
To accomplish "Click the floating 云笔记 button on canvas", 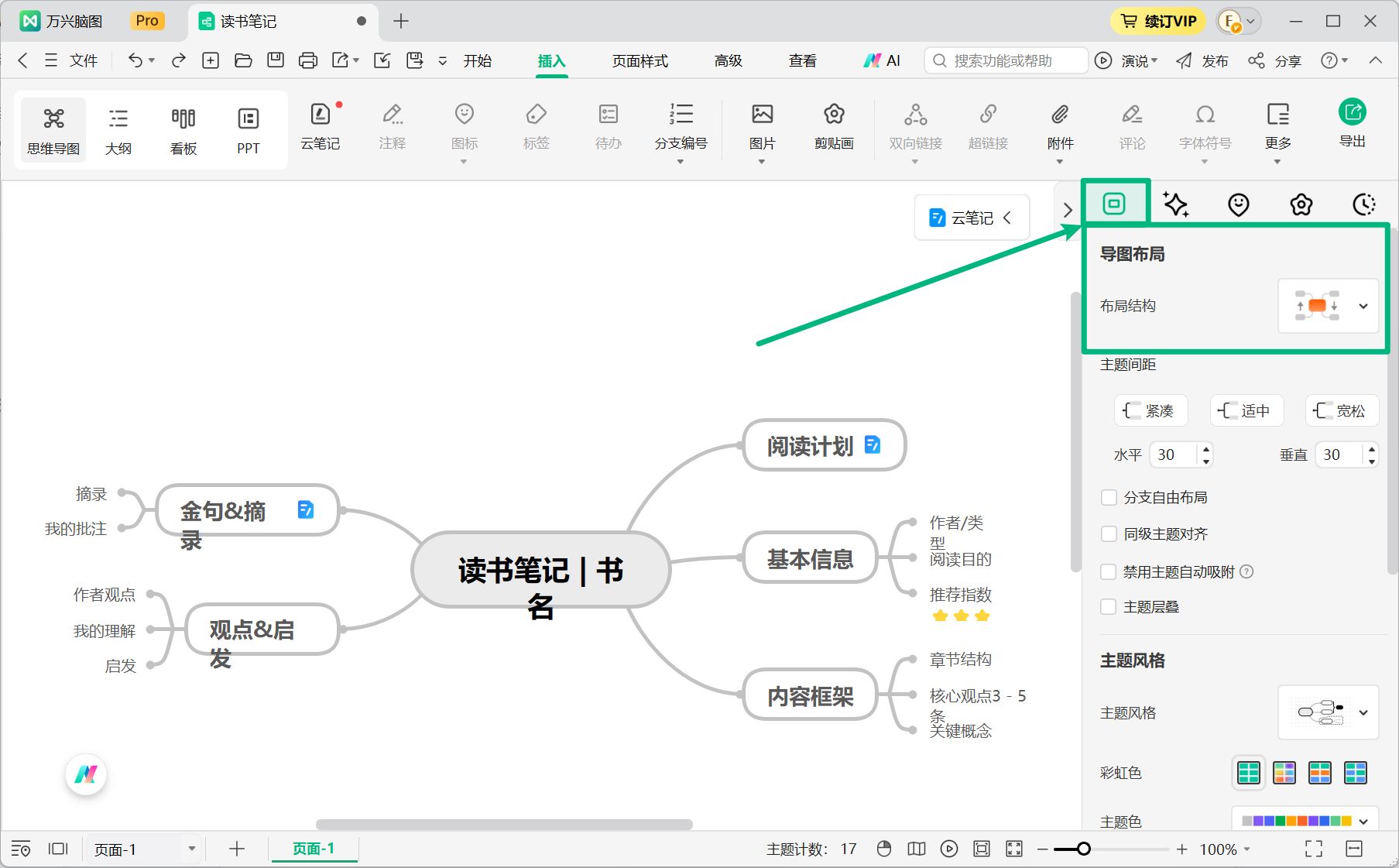I will pyautogui.click(x=972, y=218).
